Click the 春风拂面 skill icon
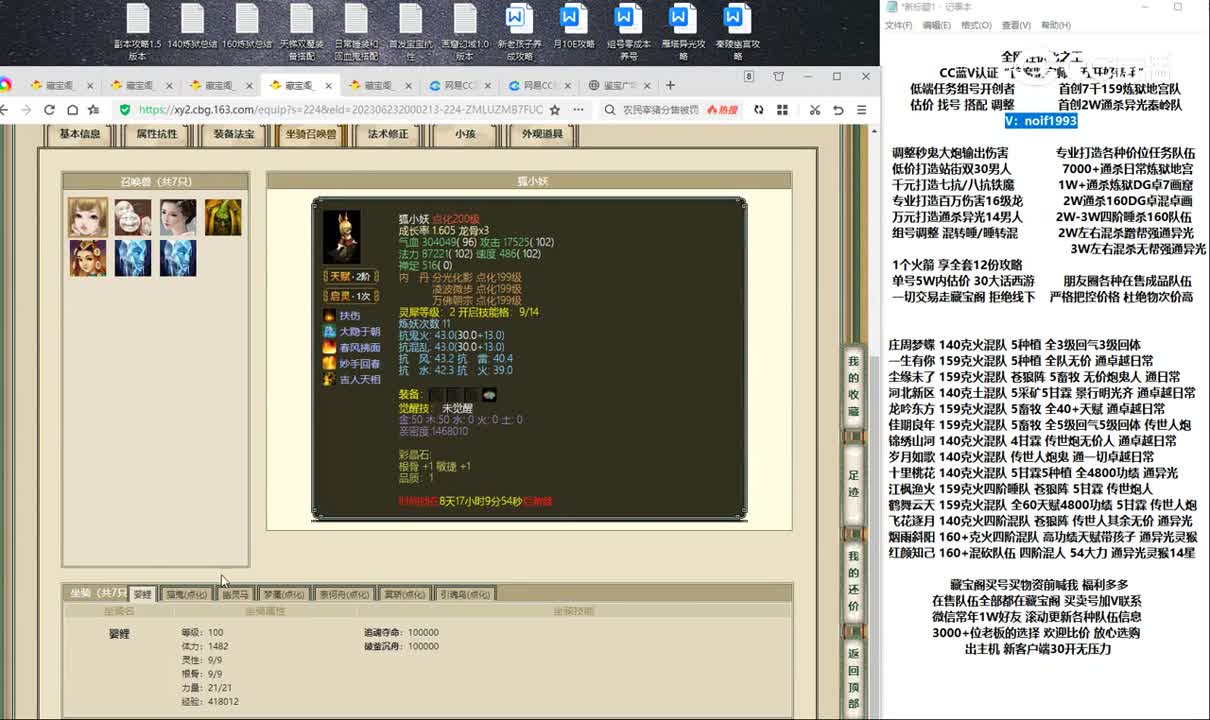 [329, 347]
